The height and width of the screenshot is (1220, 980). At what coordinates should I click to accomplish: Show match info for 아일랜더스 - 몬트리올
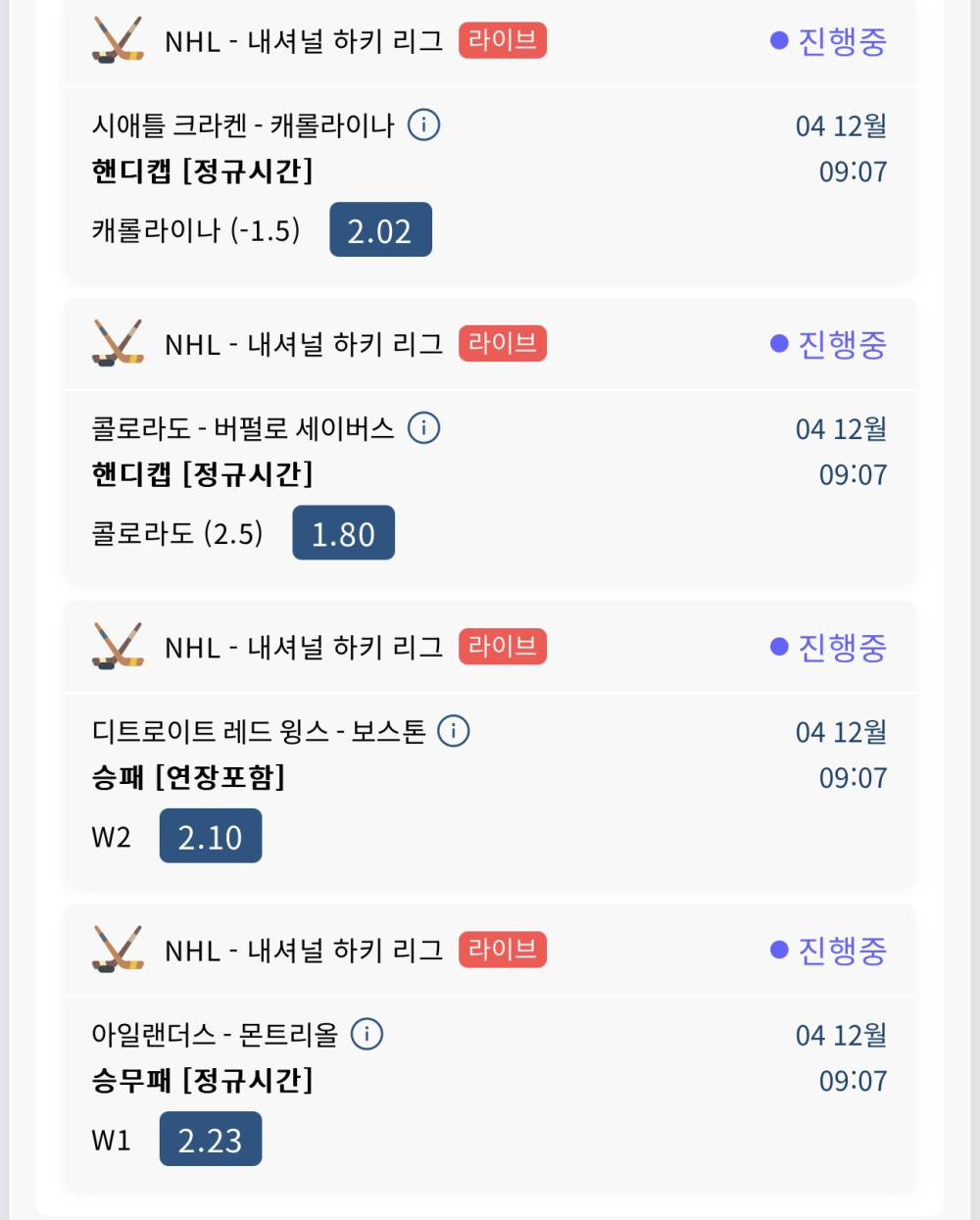click(x=367, y=1034)
